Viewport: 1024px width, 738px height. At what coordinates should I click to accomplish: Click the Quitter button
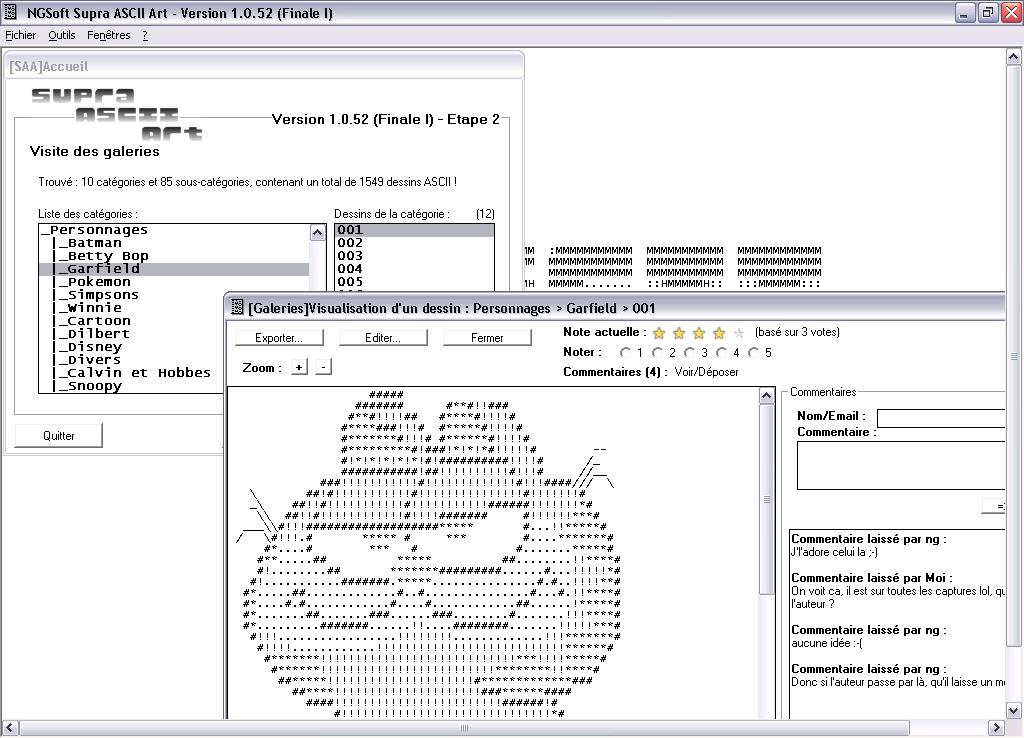59,436
